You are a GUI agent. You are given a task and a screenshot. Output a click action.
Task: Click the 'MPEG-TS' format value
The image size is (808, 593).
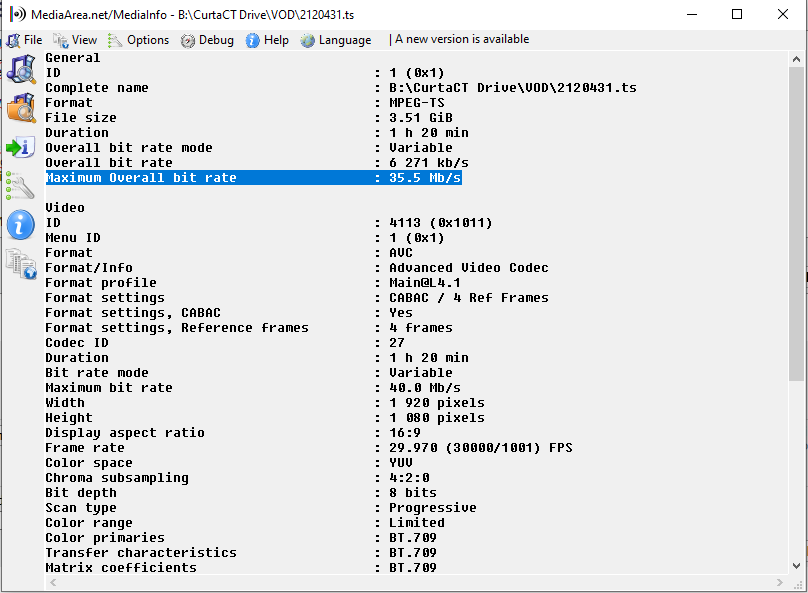click(x=416, y=103)
